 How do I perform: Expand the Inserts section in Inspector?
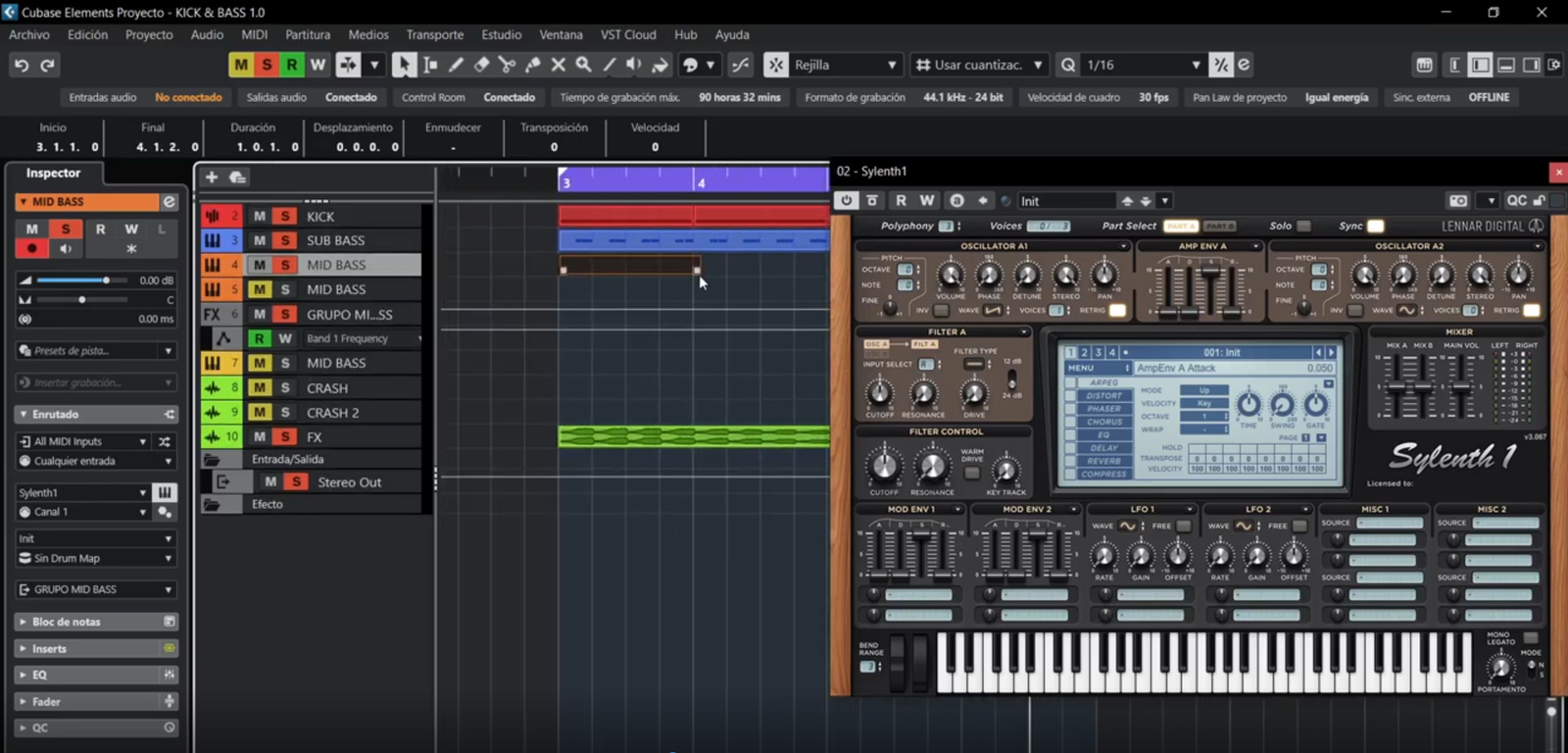(x=49, y=649)
